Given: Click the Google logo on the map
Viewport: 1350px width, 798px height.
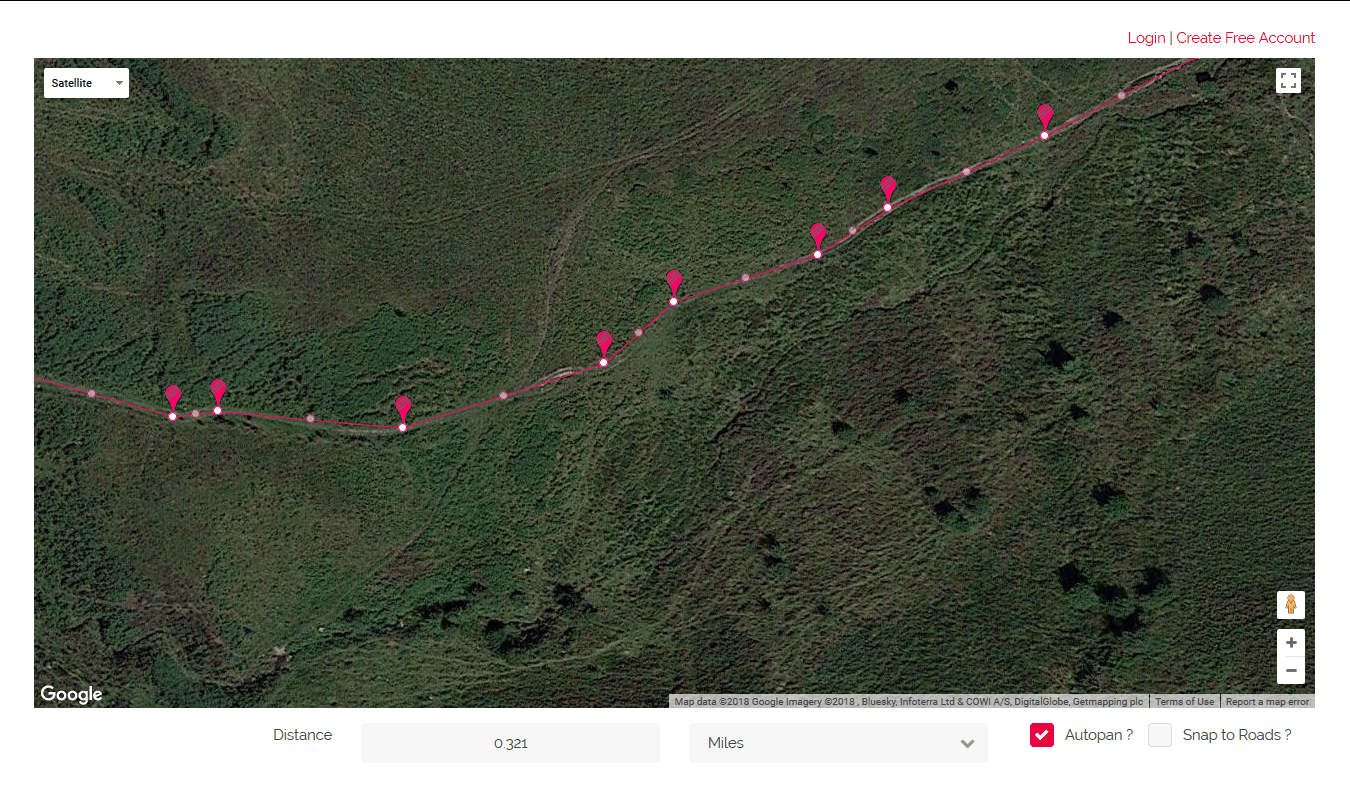Looking at the screenshot, I should pyautogui.click(x=70, y=693).
